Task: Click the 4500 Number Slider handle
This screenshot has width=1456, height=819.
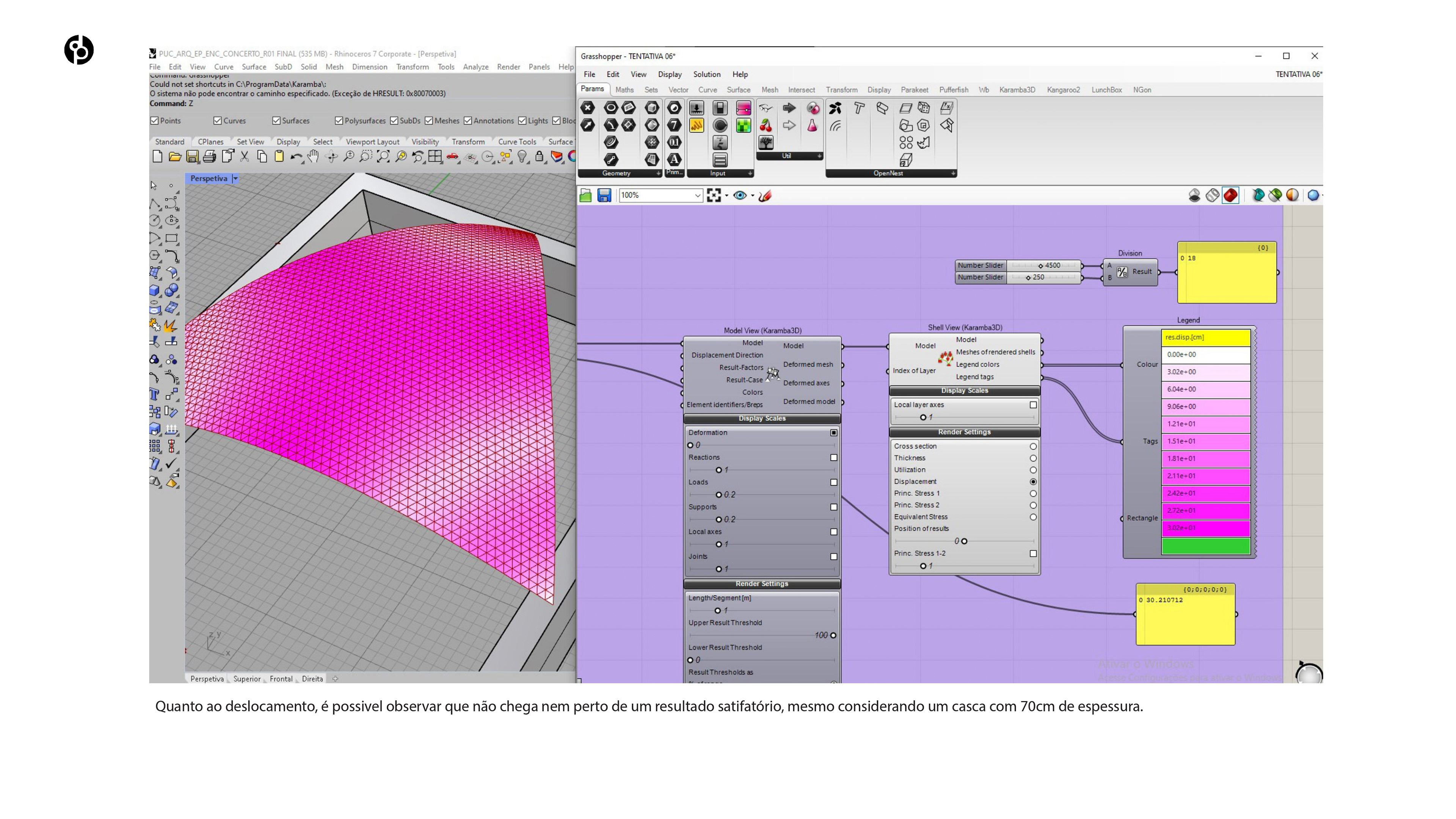Action: click(x=1040, y=266)
